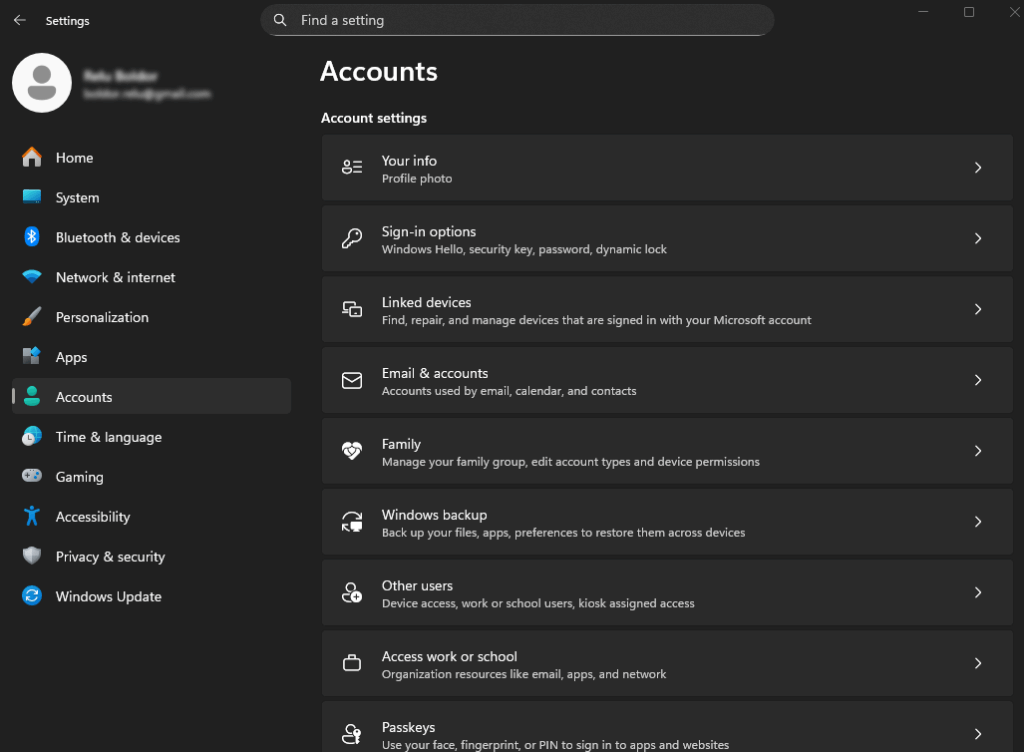
Task: Click the Bluetooth icon in sidebar
Action: [31, 237]
